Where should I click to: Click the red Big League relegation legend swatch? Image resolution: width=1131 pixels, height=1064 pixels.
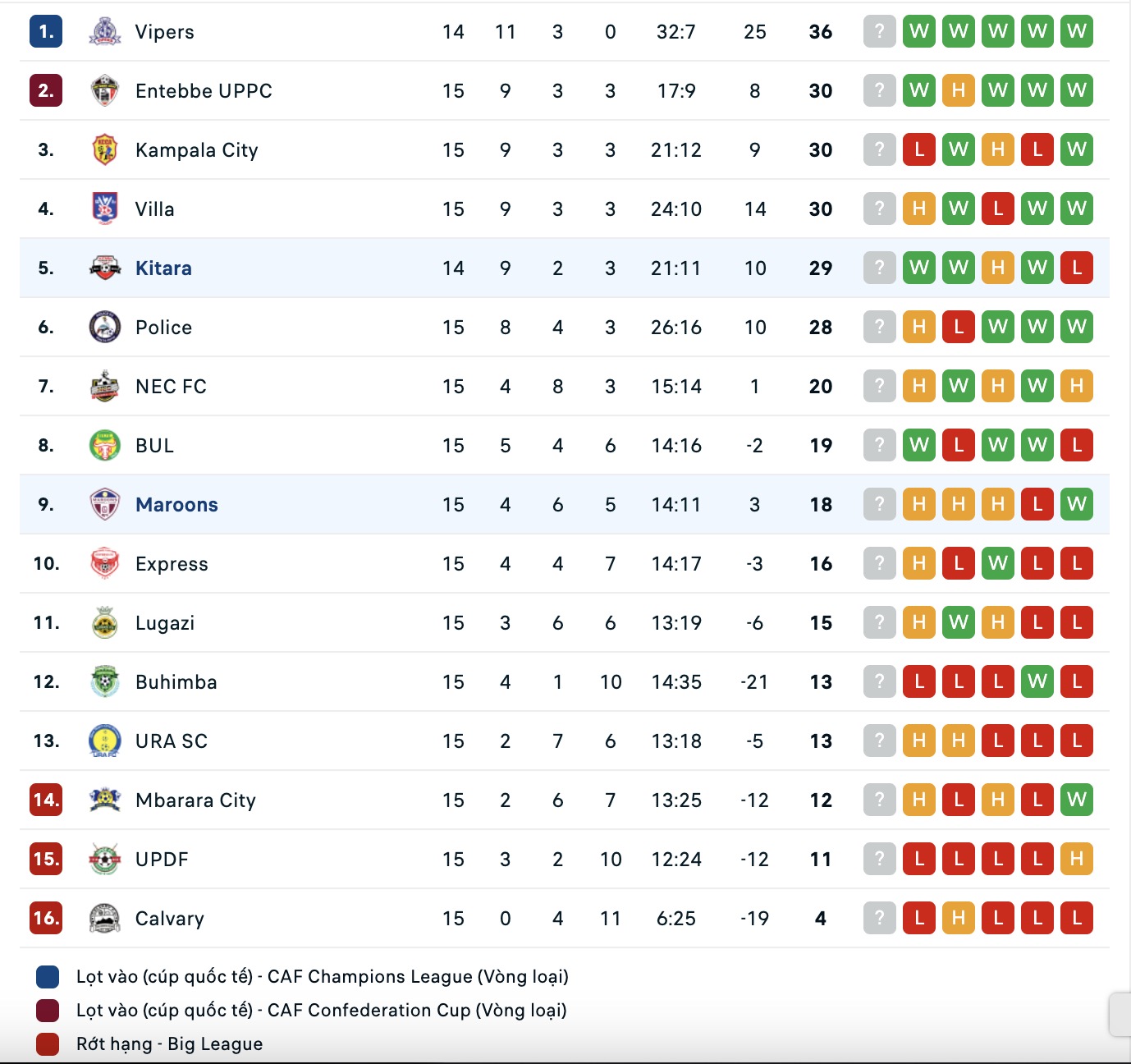pyautogui.click(x=48, y=1044)
